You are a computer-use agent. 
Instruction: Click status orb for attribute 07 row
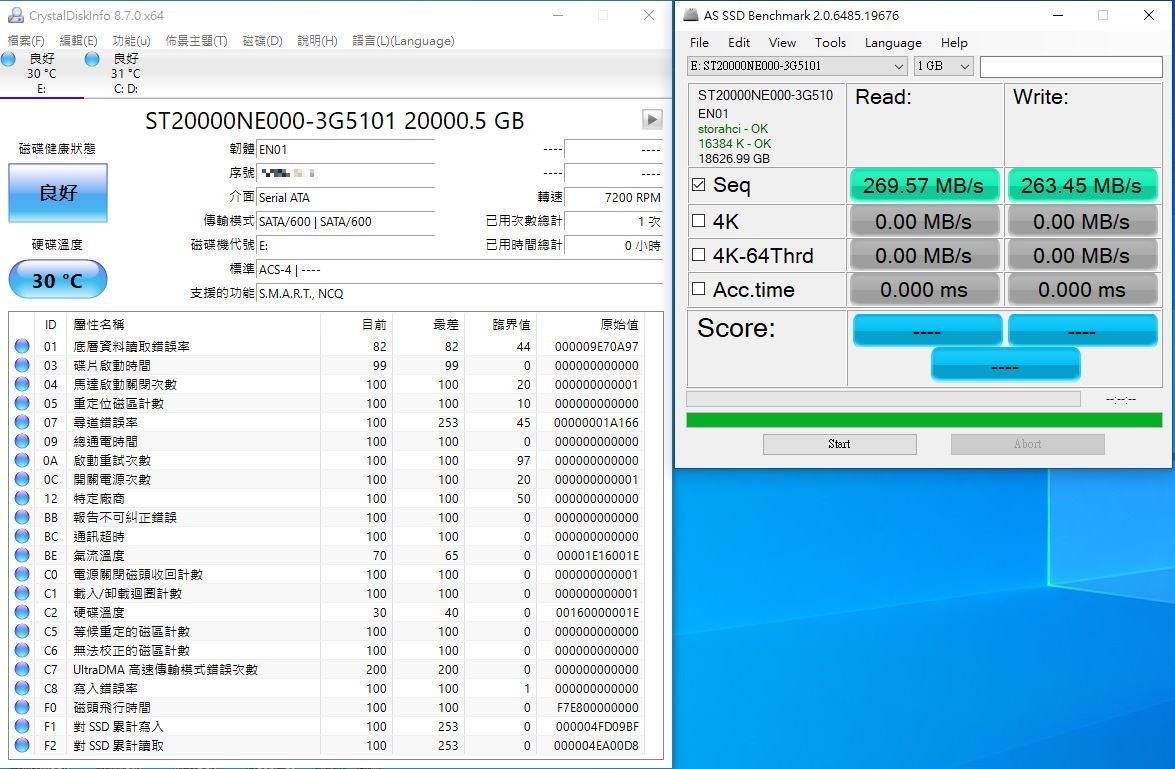(22, 422)
